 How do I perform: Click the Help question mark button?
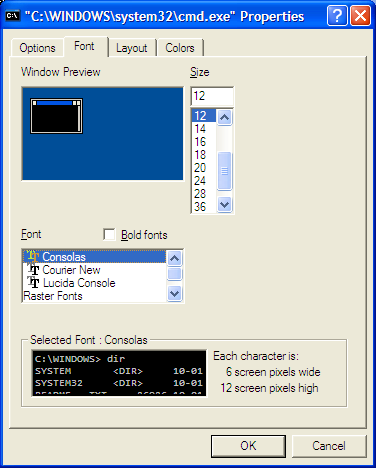(337, 16)
